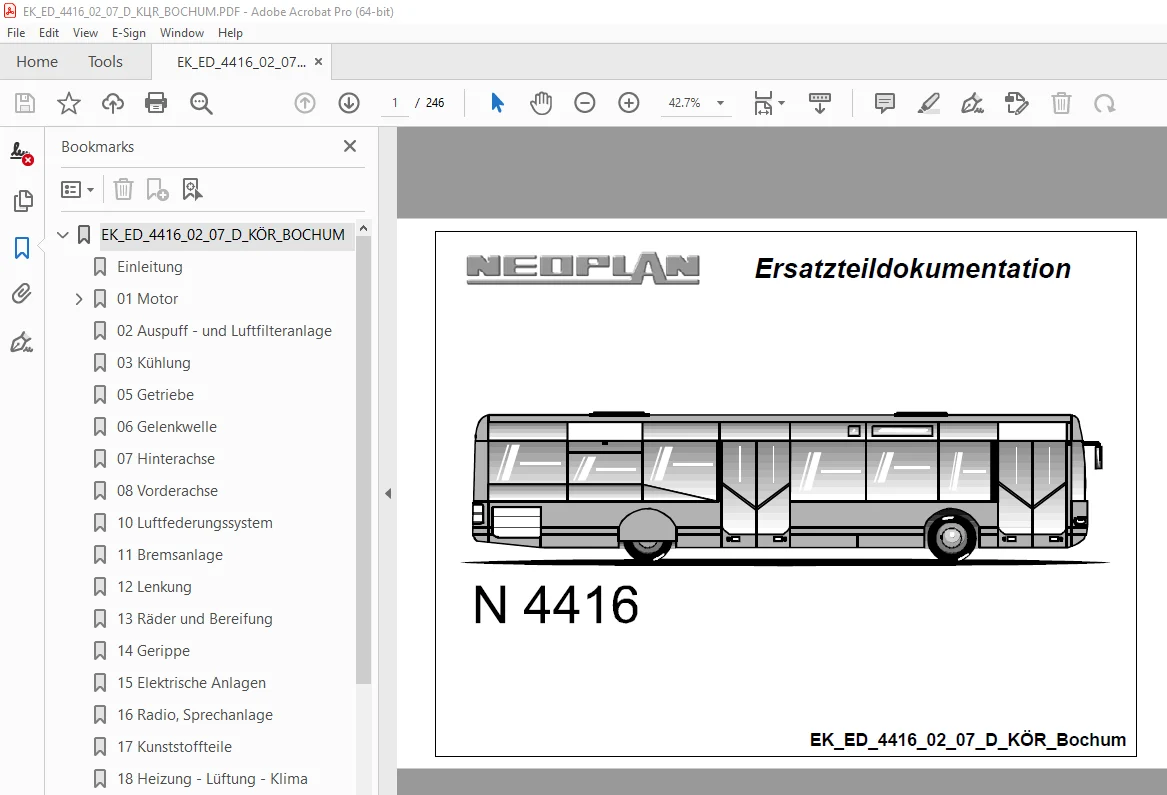Enable scrolling page display mode
The height and width of the screenshot is (795, 1167).
819,103
